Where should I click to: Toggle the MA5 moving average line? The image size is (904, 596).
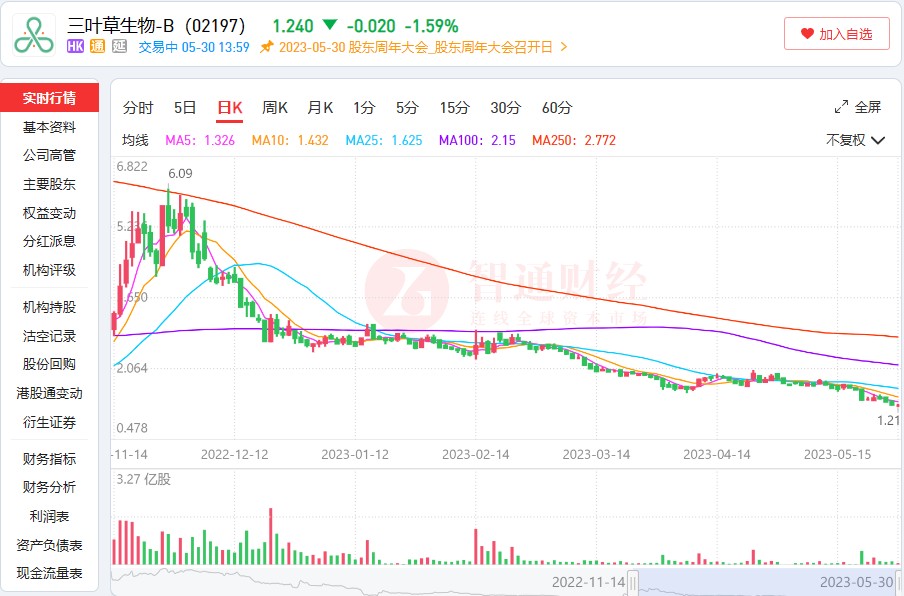point(200,141)
